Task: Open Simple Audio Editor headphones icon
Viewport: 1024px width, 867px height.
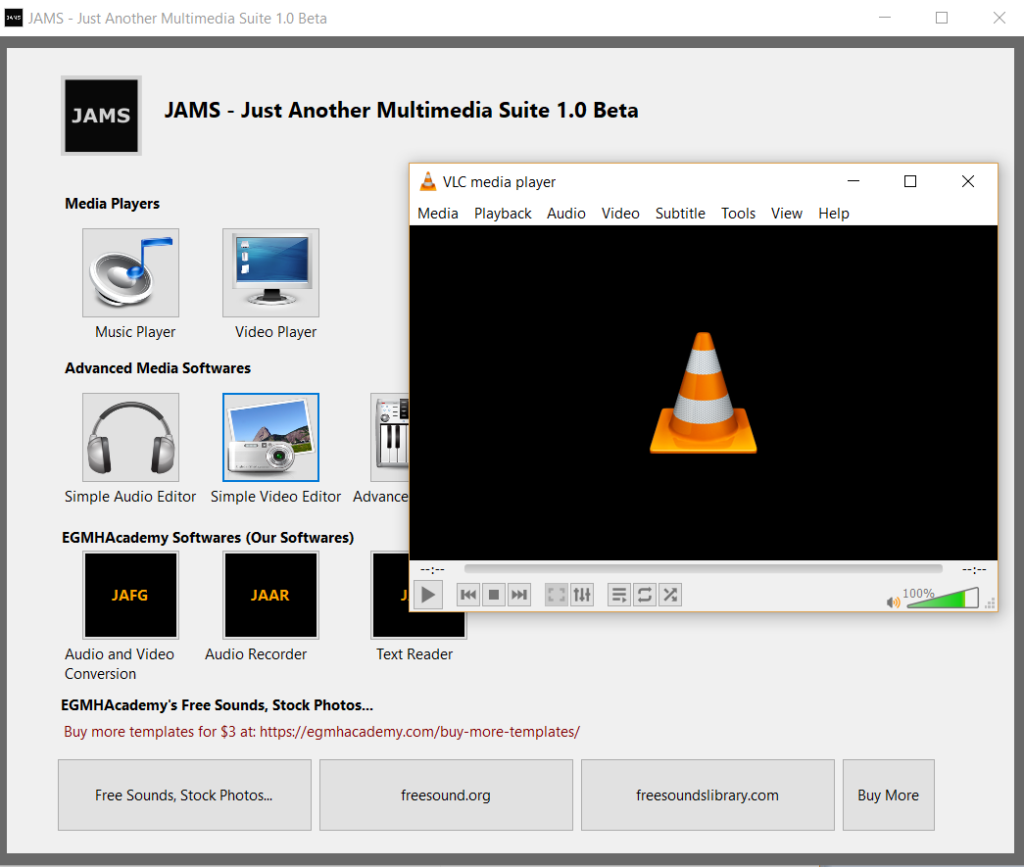Action: pyautogui.click(x=131, y=437)
